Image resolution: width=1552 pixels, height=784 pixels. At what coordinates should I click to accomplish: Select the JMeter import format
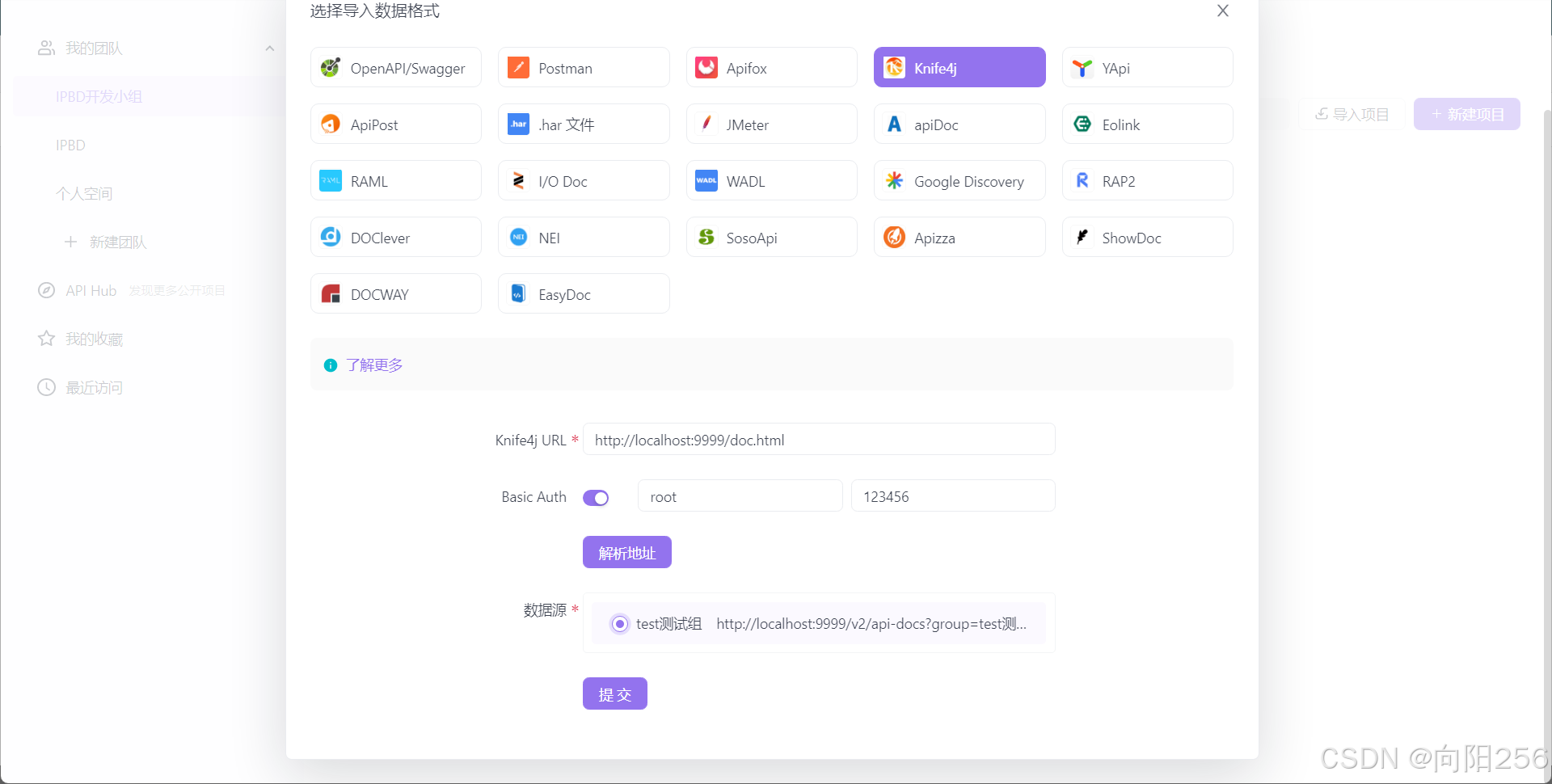771,124
